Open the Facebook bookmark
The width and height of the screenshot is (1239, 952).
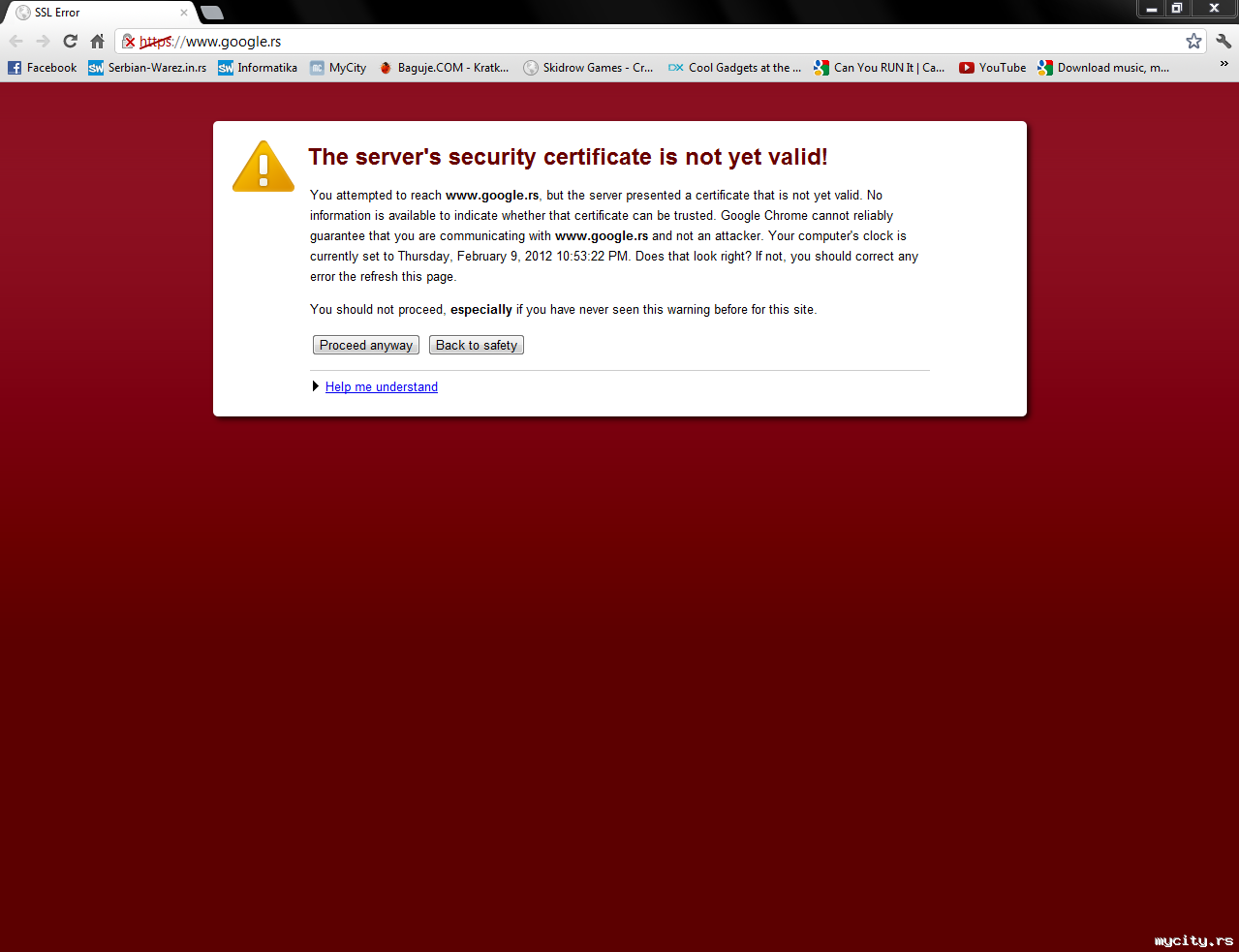point(43,68)
